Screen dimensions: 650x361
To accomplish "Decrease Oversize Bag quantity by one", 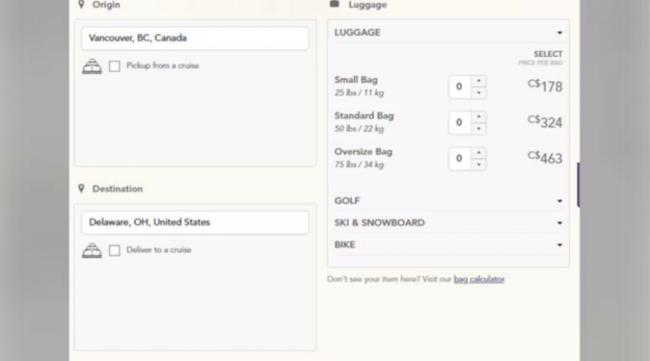I will coord(478,164).
